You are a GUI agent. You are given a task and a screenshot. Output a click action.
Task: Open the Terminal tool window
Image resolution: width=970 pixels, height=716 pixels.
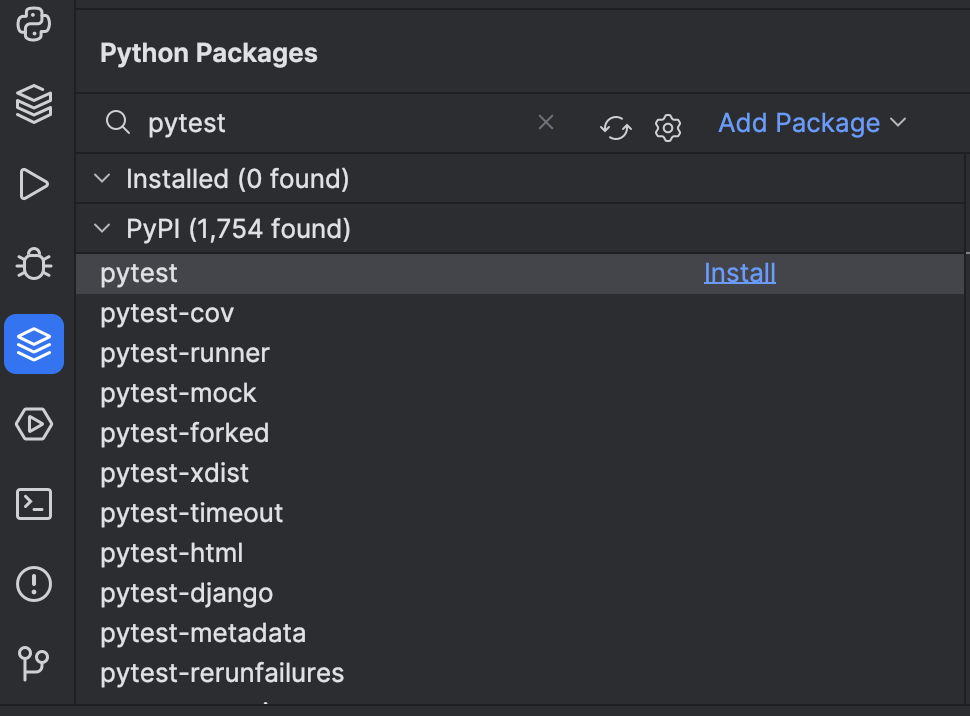pyautogui.click(x=35, y=504)
